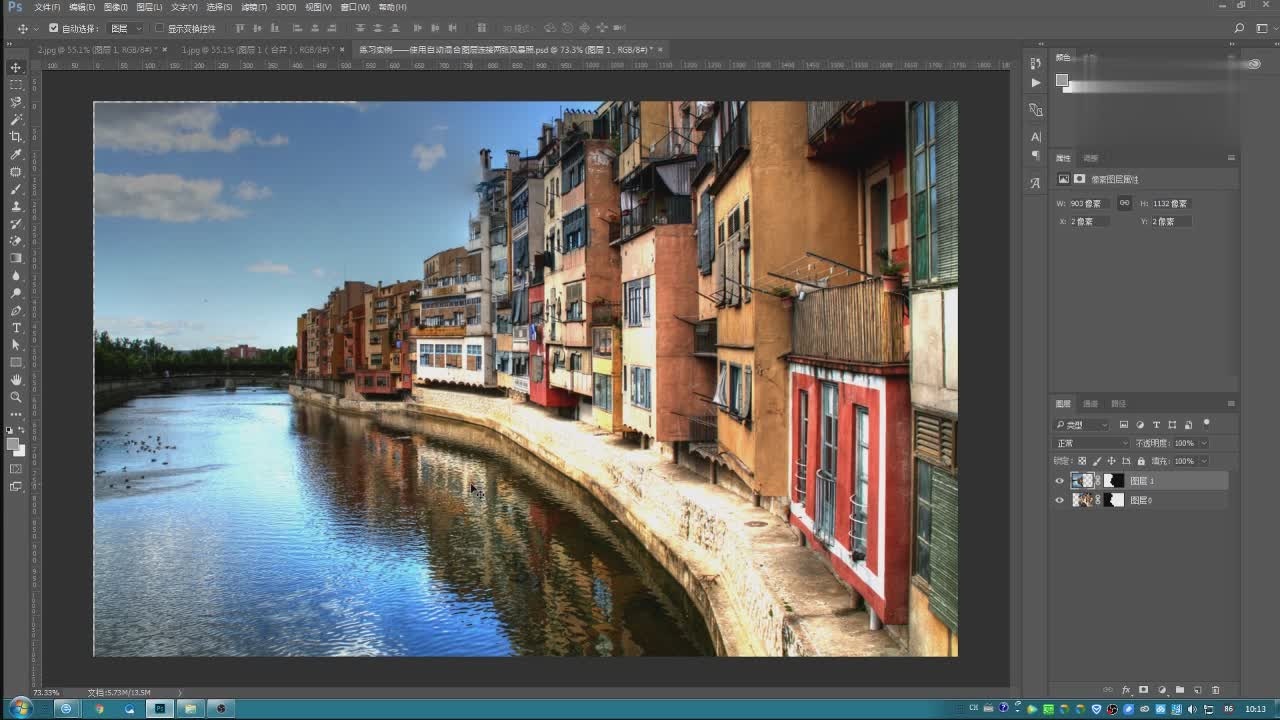Select the Hand tool

pyautogui.click(x=16, y=379)
